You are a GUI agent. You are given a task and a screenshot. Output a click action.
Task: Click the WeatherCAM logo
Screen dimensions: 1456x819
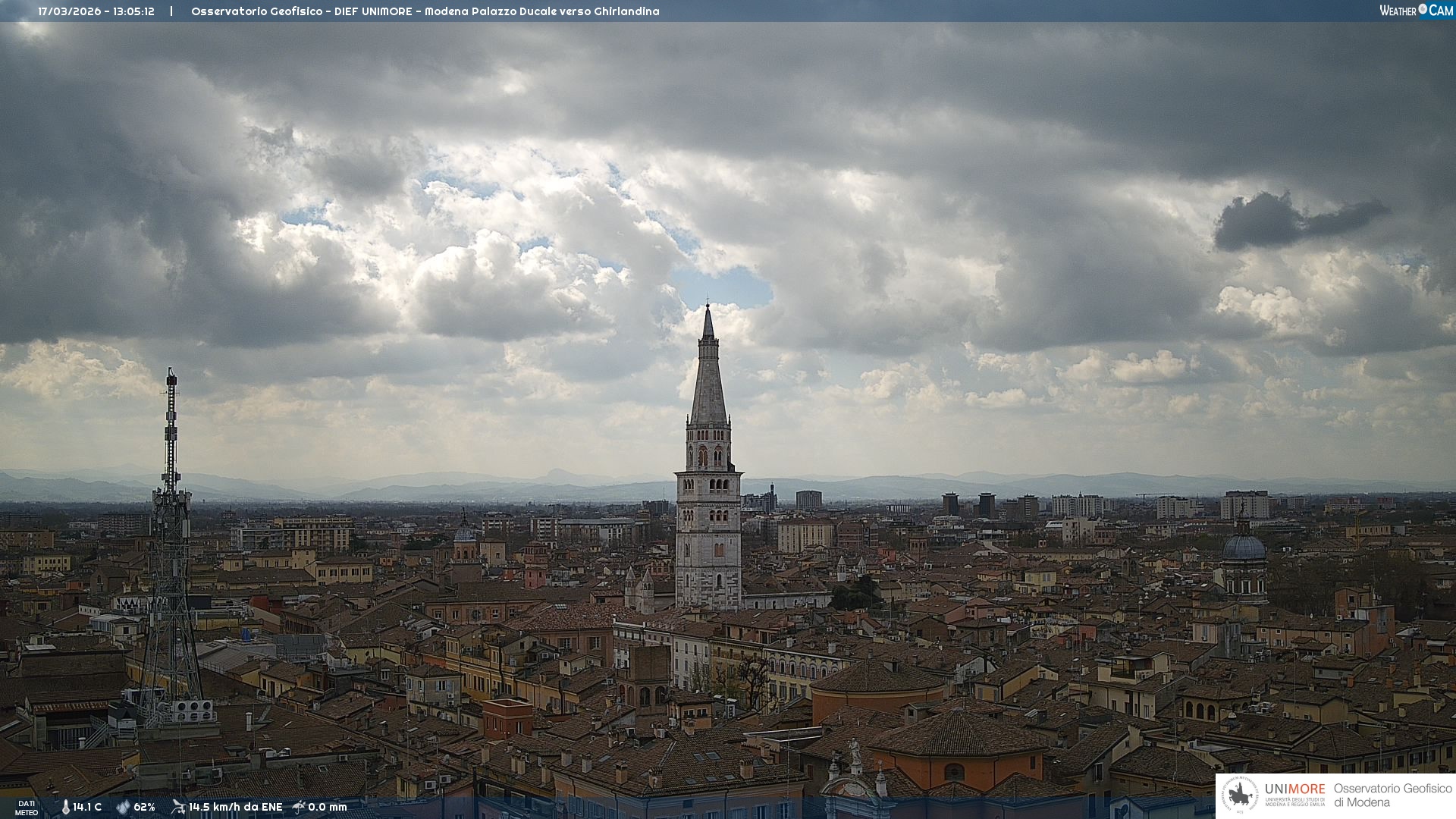pyautogui.click(x=1416, y=11)
